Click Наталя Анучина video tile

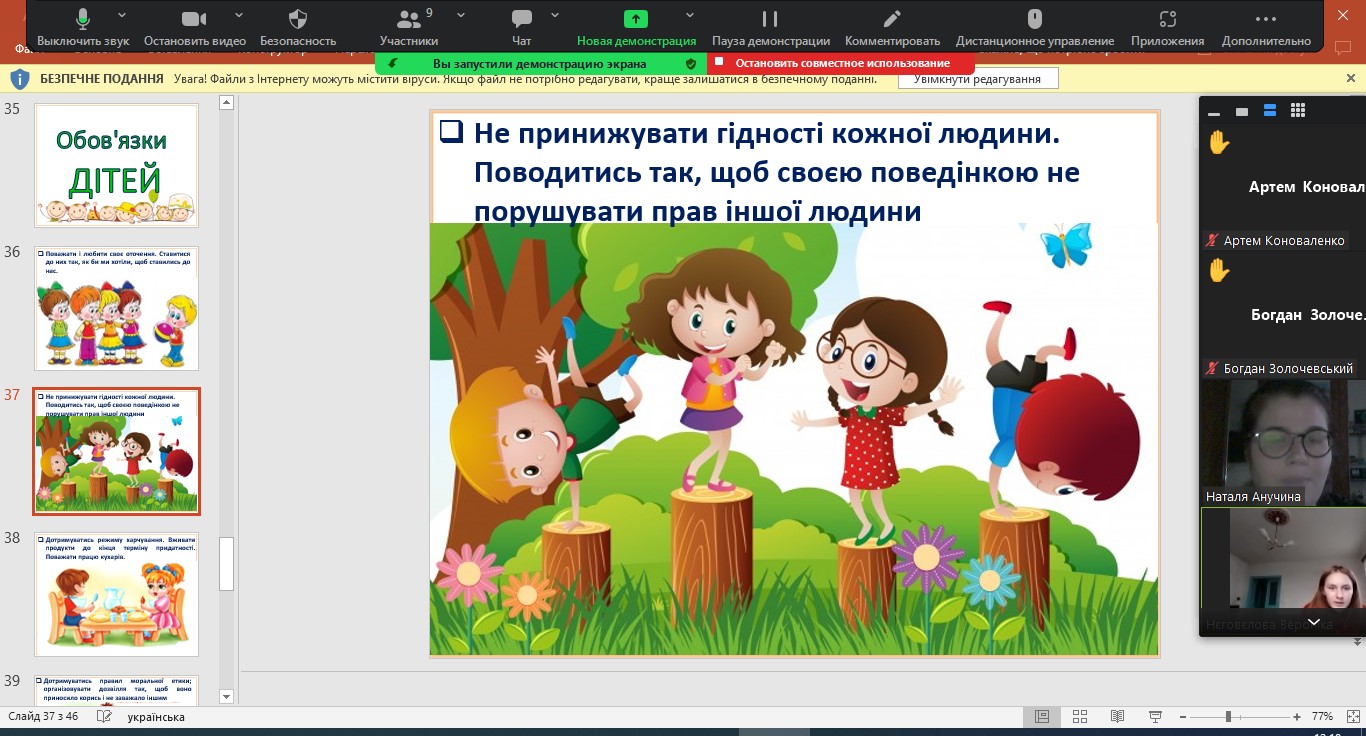pos(1283,442)
